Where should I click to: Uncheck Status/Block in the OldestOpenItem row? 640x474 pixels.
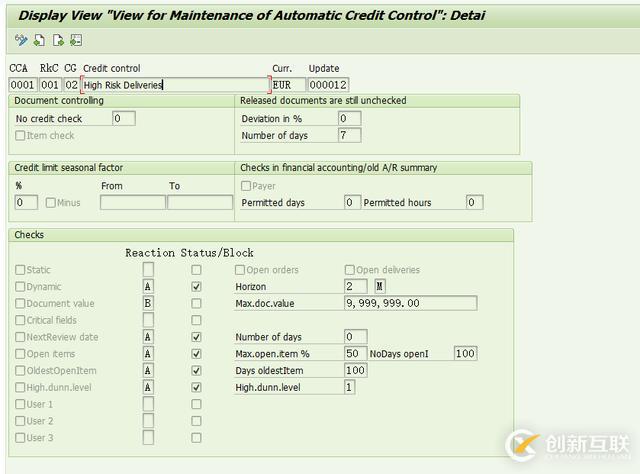196,370
